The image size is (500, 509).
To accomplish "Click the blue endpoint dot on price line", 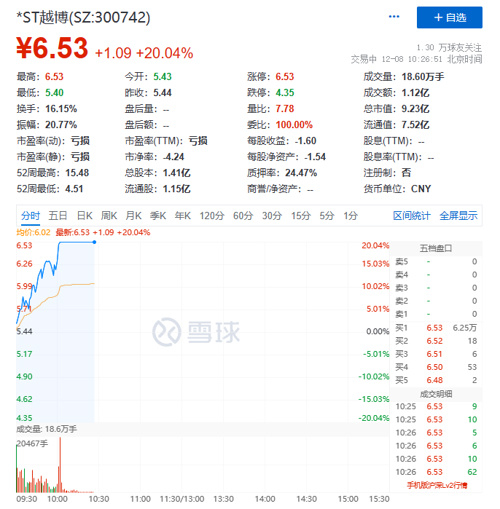I will coord(94,242).
